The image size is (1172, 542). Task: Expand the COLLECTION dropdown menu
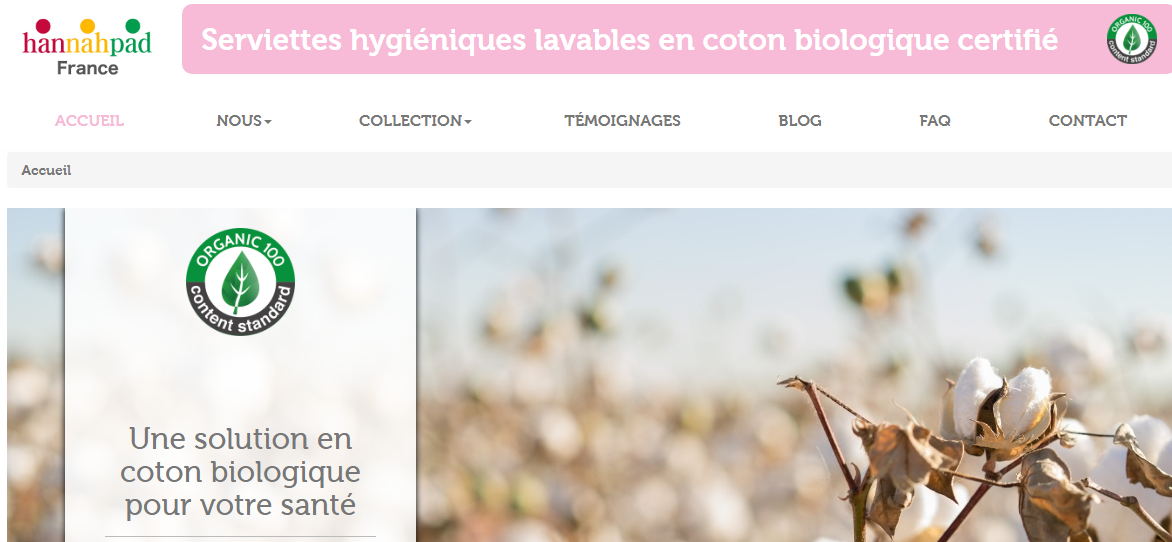tap(415, 120)
